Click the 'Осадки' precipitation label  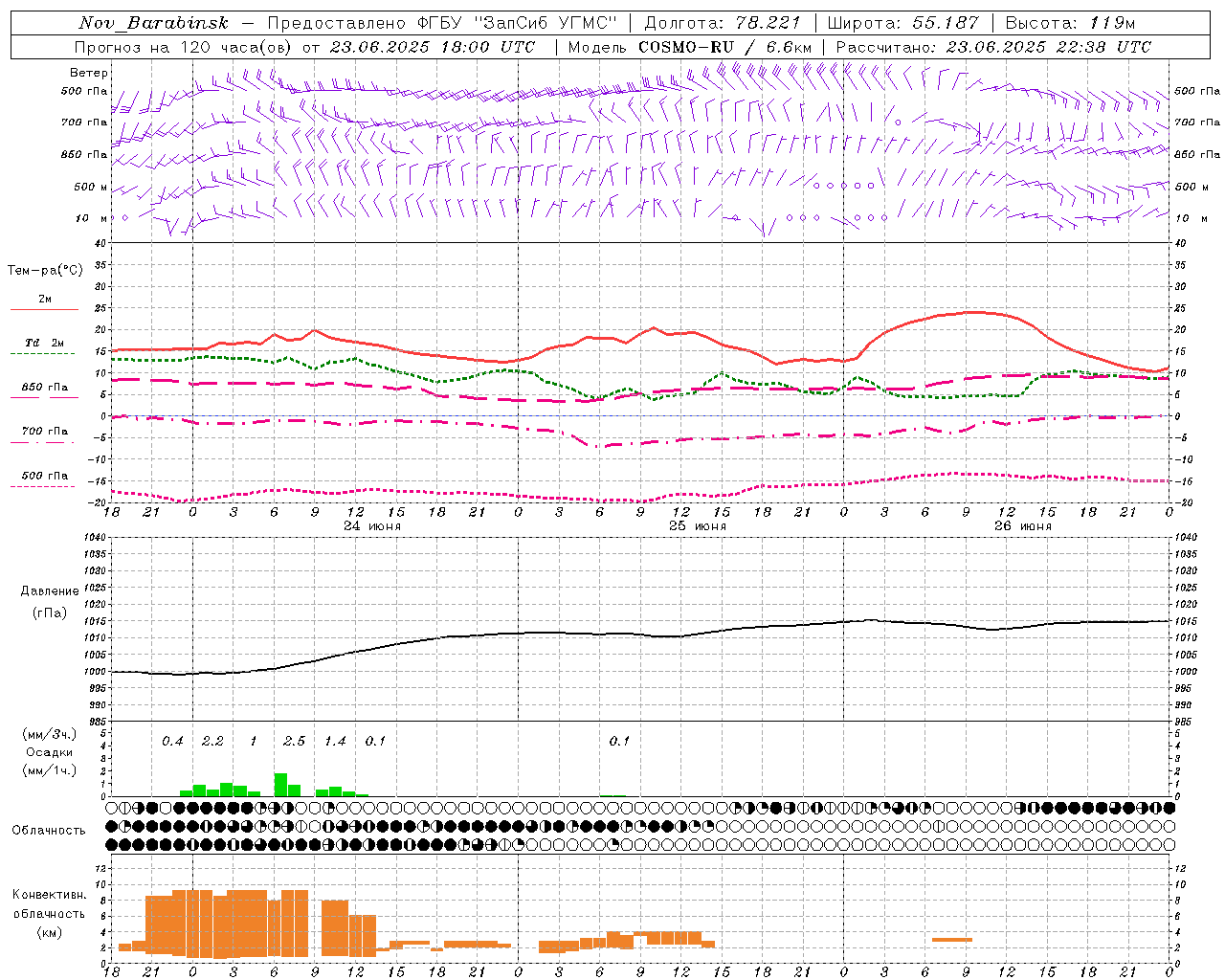tap(50, 752)
